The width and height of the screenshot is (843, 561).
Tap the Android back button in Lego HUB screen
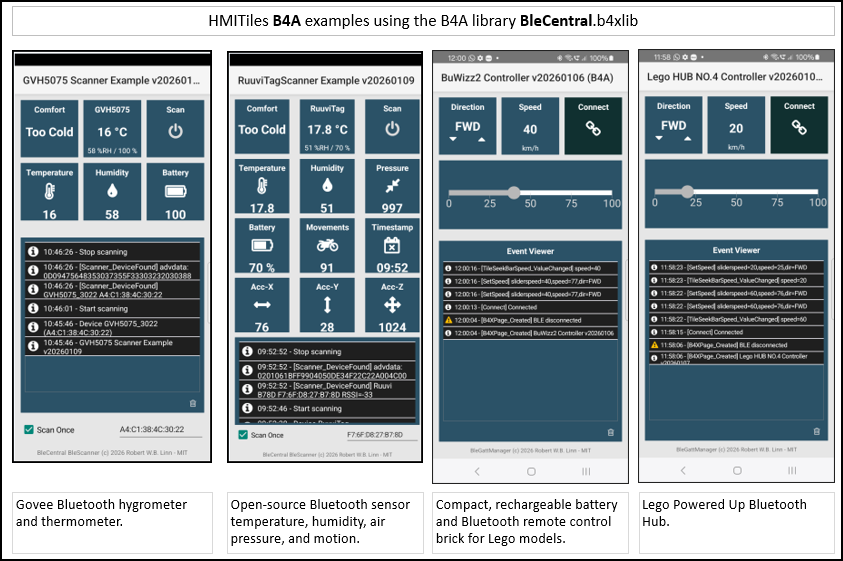[x=683, y=471]
